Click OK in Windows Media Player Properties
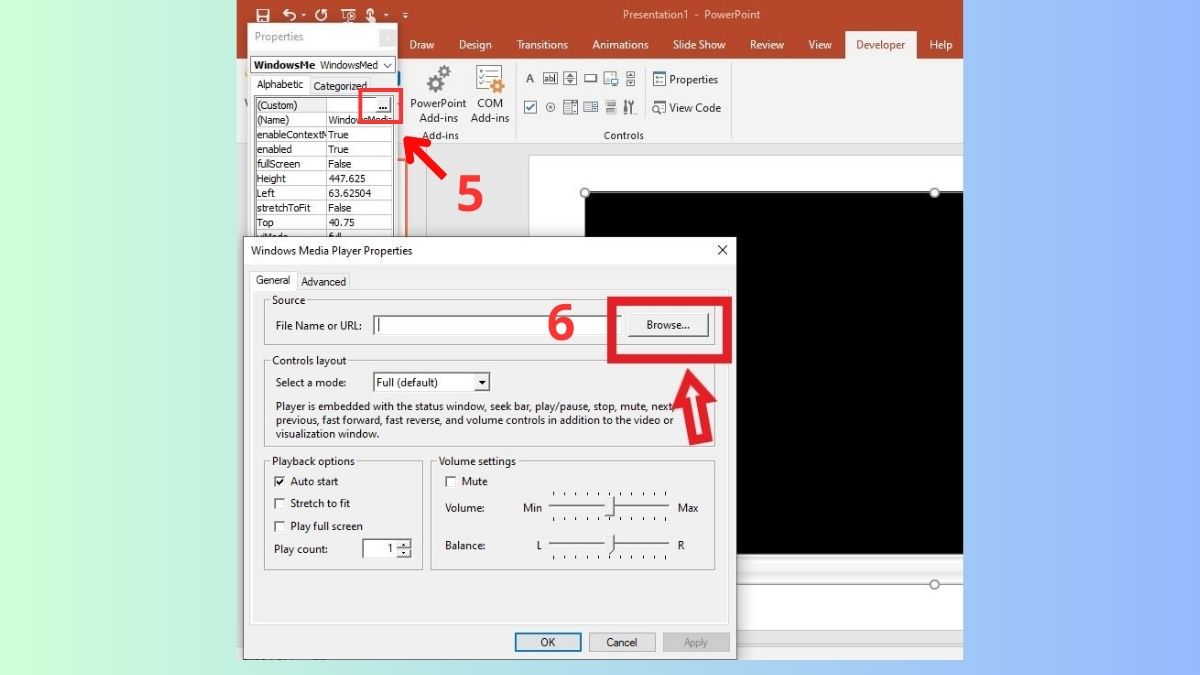The height and width of the screenshot is (675, 1200). click(548, 642)
